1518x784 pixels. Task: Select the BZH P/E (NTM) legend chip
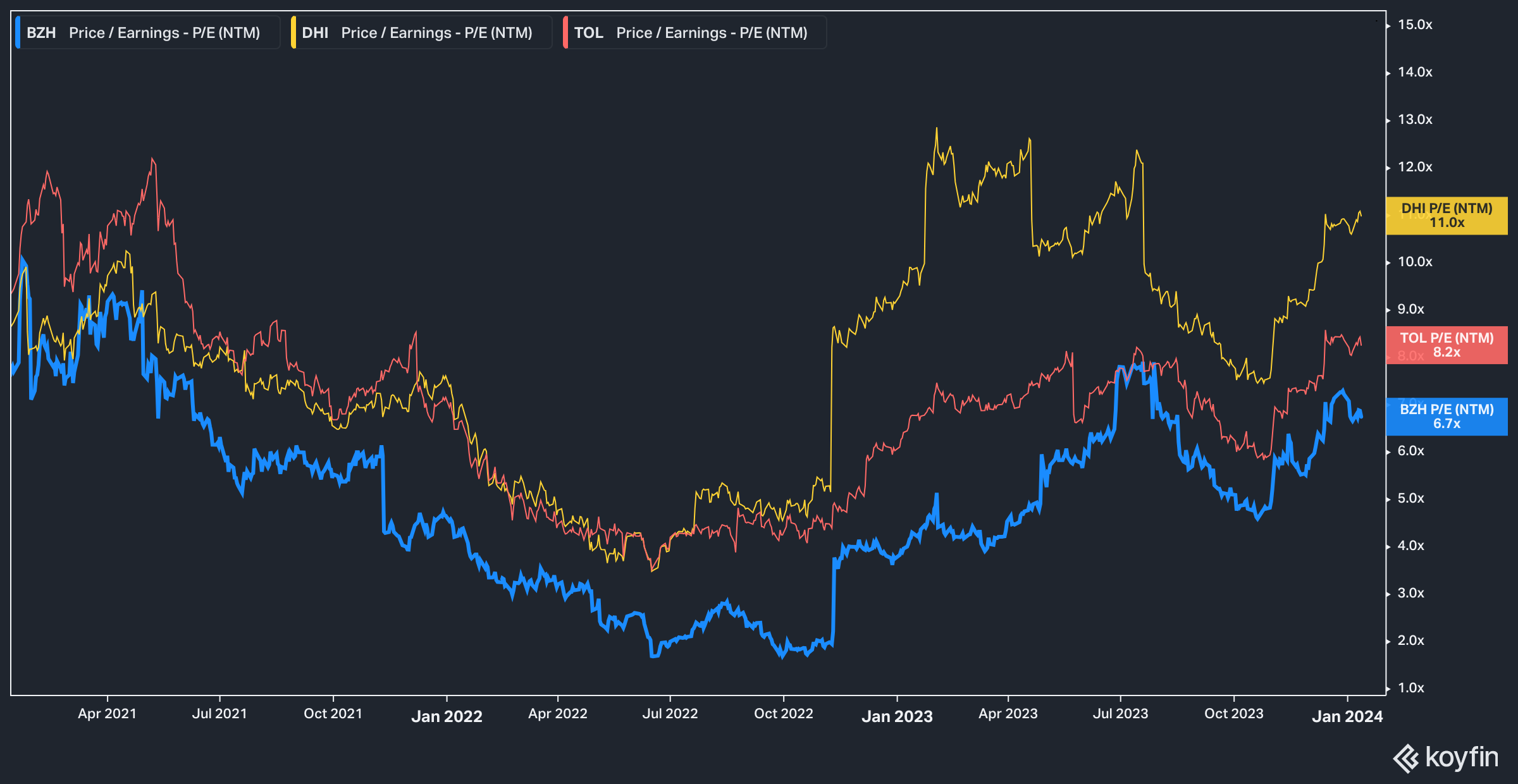point(147,33)
